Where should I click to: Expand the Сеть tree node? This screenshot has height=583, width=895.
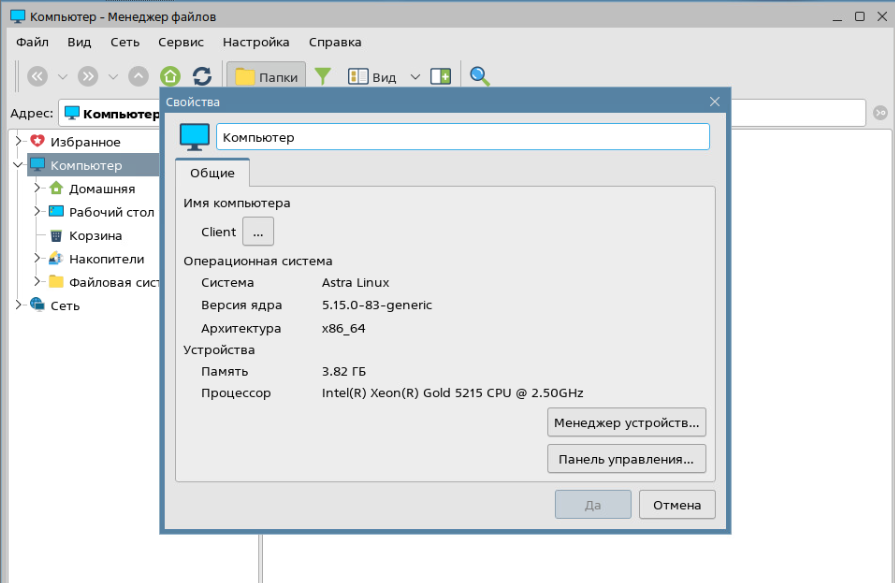(18, 305)
